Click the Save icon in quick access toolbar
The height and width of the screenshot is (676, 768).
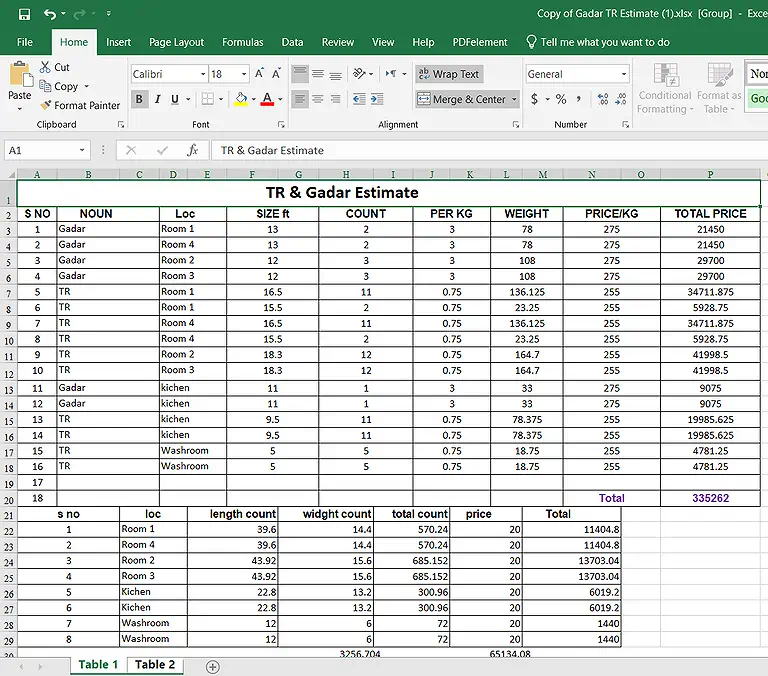24,14
